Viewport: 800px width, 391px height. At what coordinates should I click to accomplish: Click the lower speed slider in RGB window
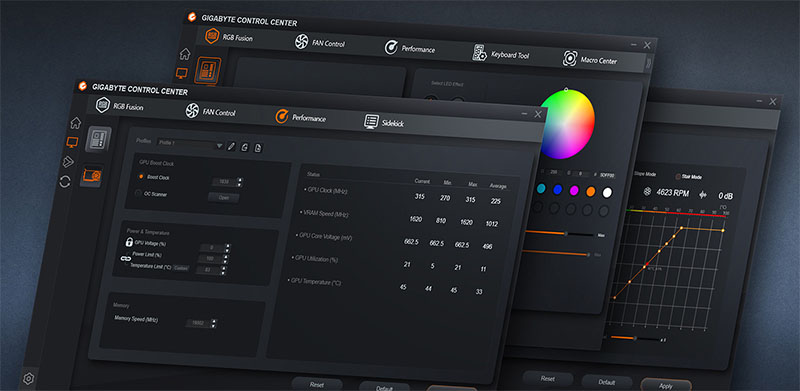click(557, 252)
